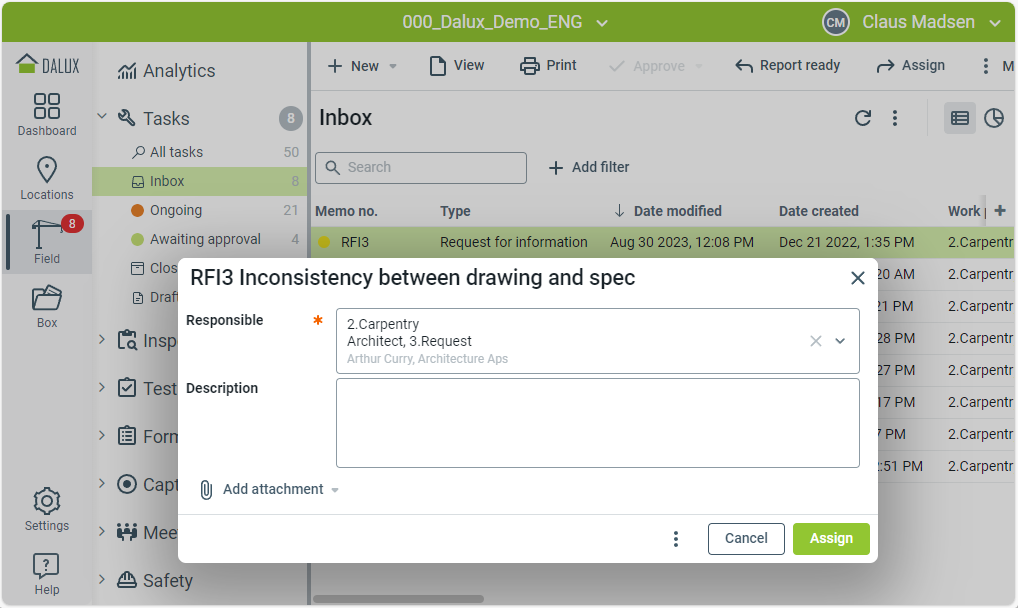1018x608 pixels.
Task: Open the project selector 000_Dalux_Demo_ENG
Action: point(505,22)
